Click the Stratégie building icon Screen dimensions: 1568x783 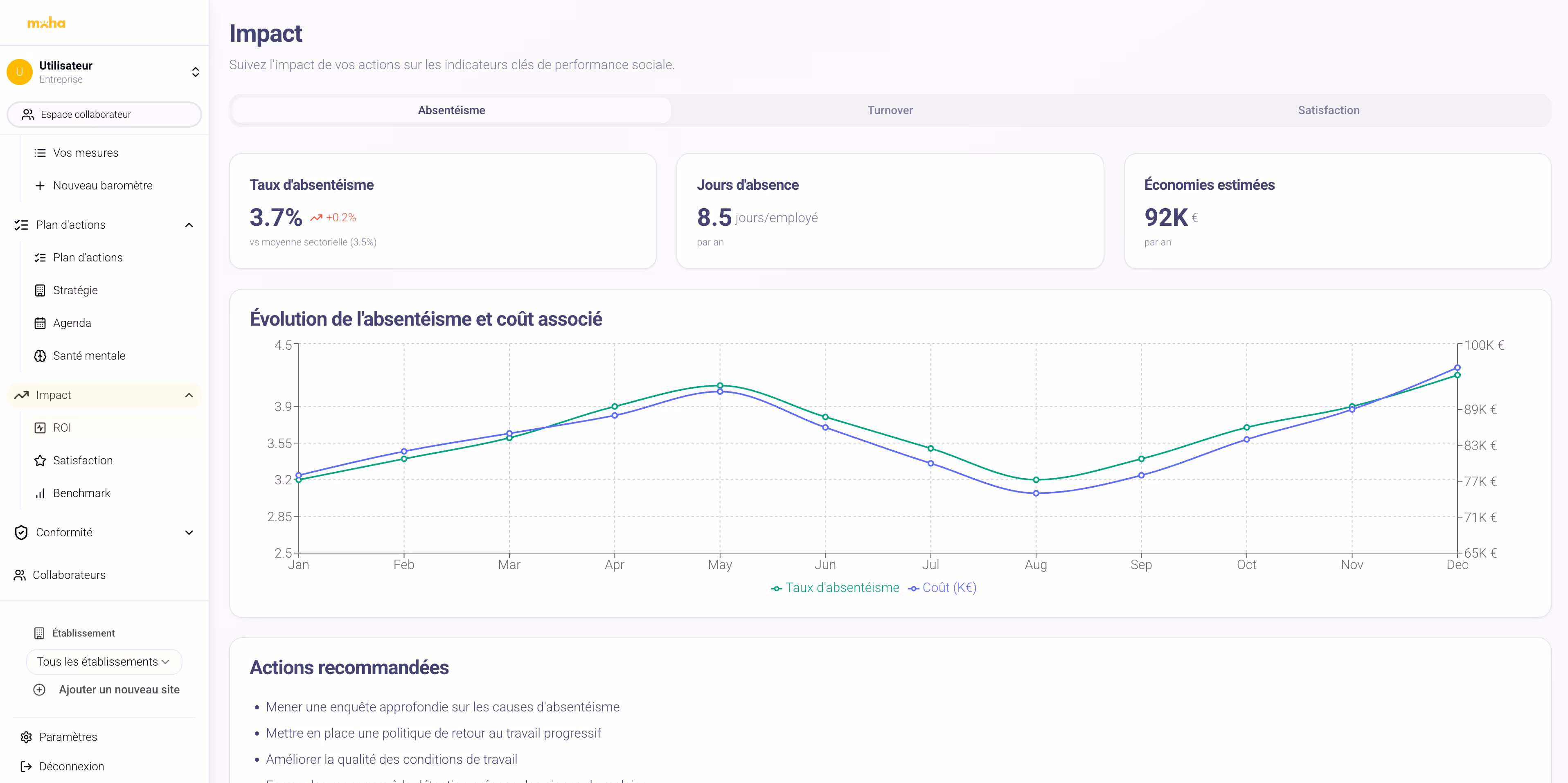point(40,290)
